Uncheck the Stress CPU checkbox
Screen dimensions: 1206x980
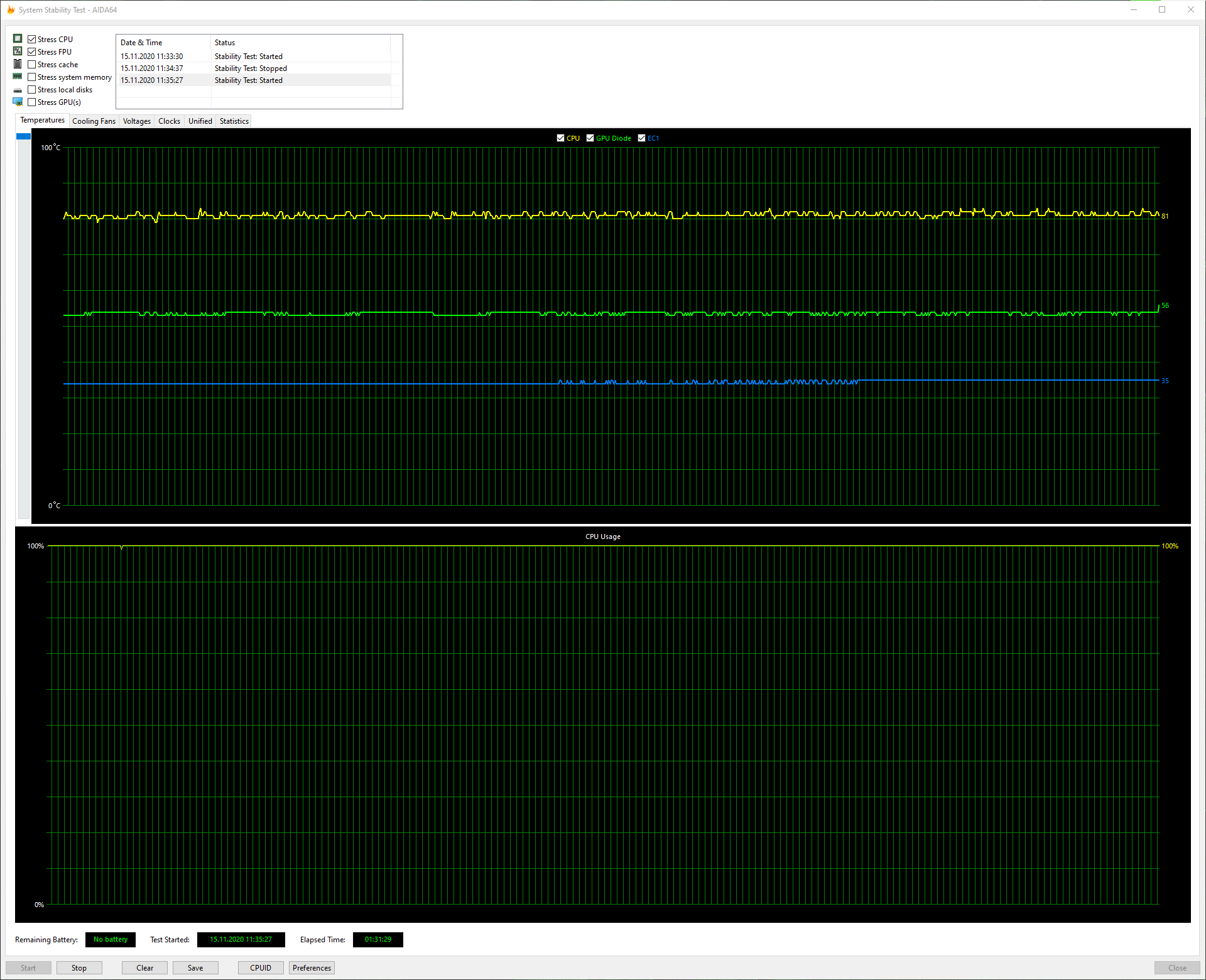pos(32,40)
